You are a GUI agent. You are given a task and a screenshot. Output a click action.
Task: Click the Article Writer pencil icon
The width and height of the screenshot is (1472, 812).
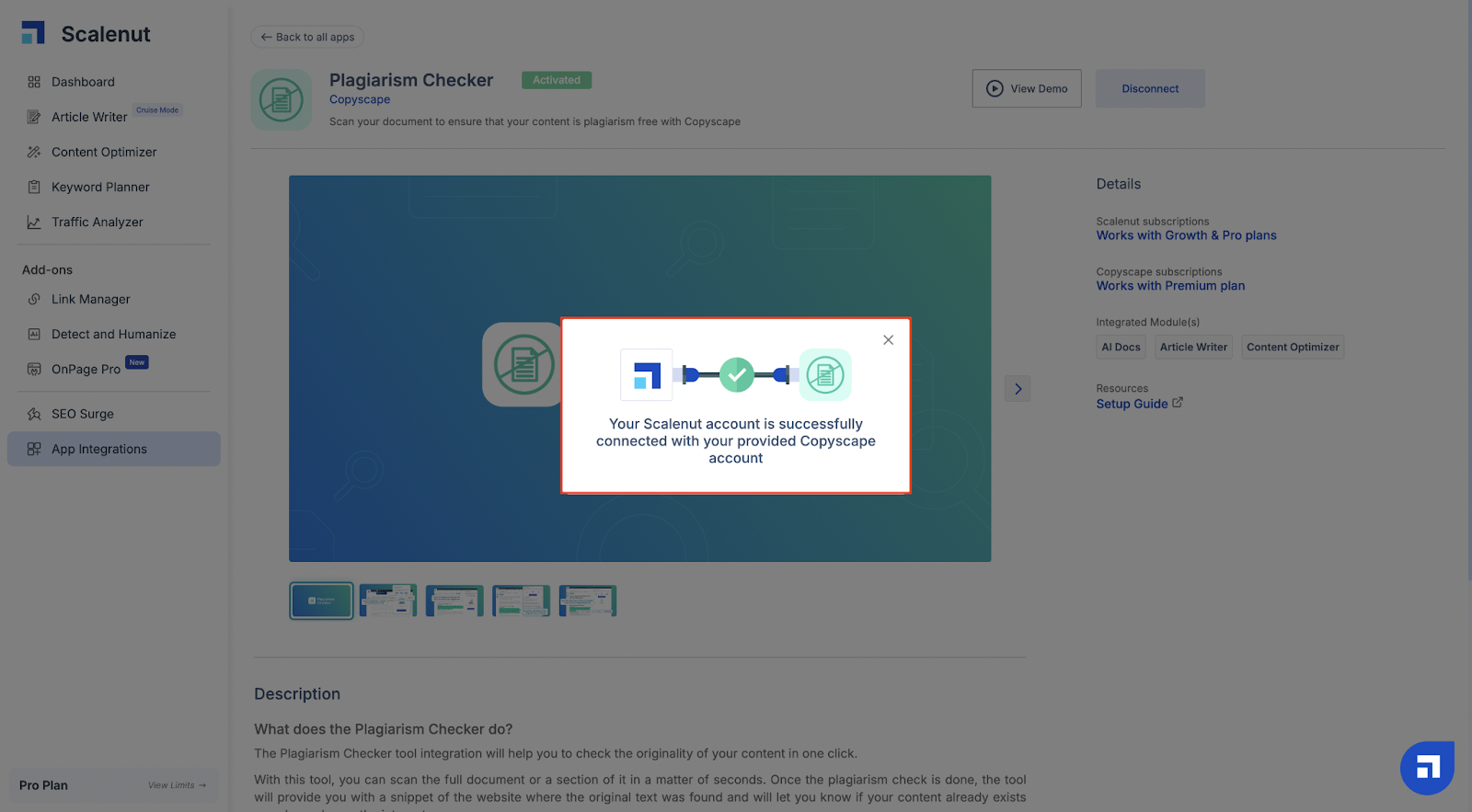point(34,117)
